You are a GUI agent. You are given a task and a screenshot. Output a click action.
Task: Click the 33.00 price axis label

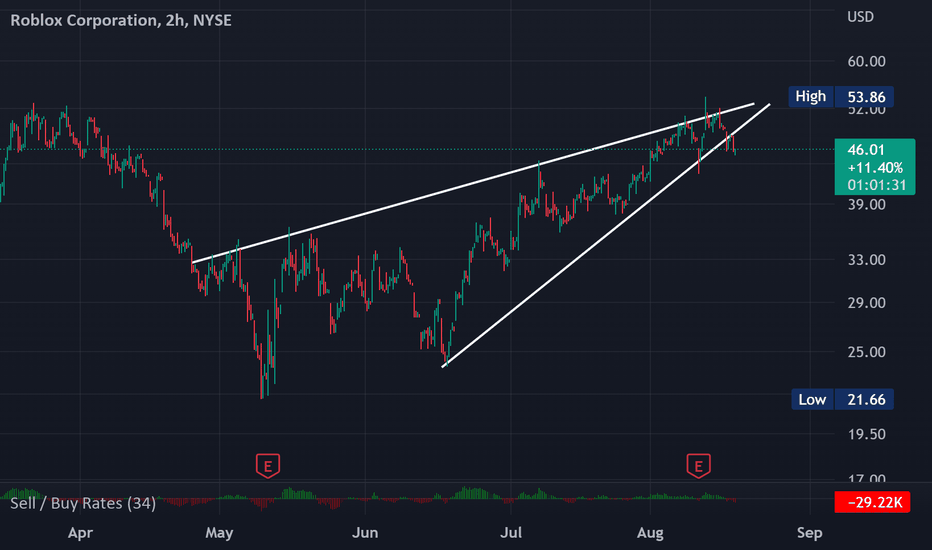tap(866, 260)
